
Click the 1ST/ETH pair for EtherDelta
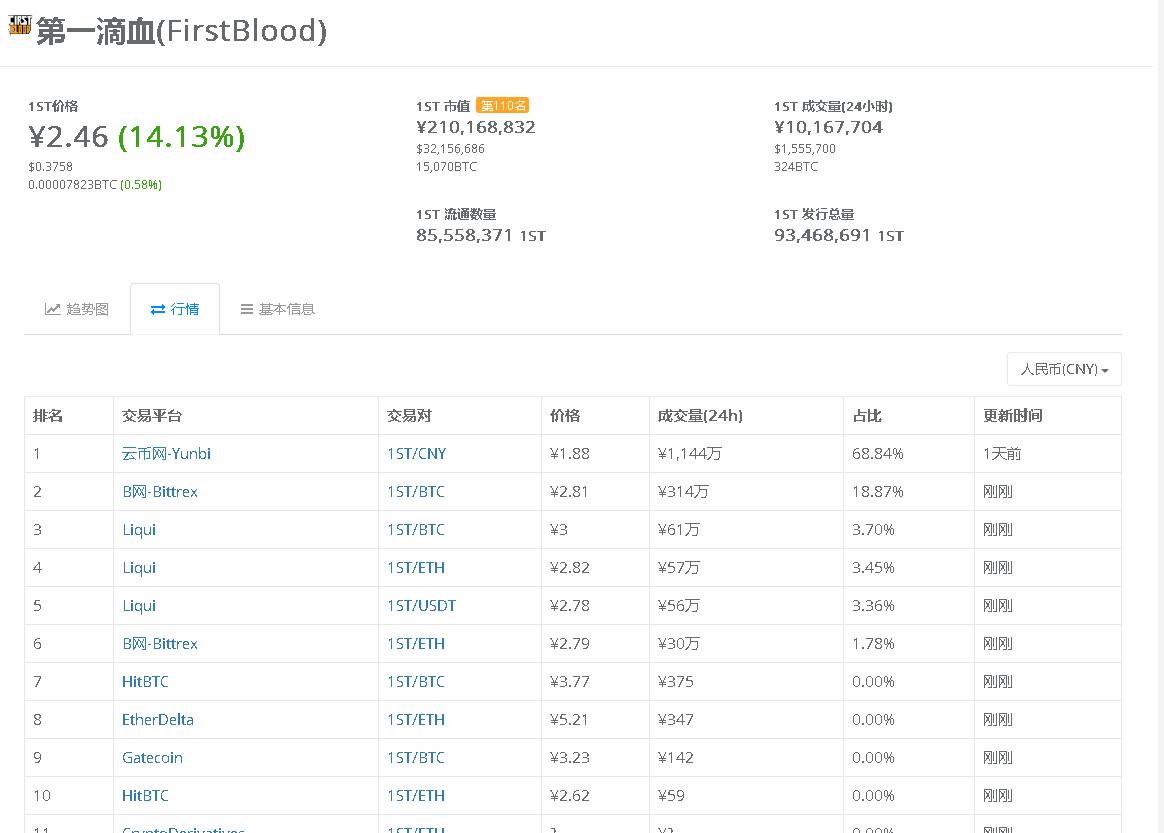(x=416, y=719)
